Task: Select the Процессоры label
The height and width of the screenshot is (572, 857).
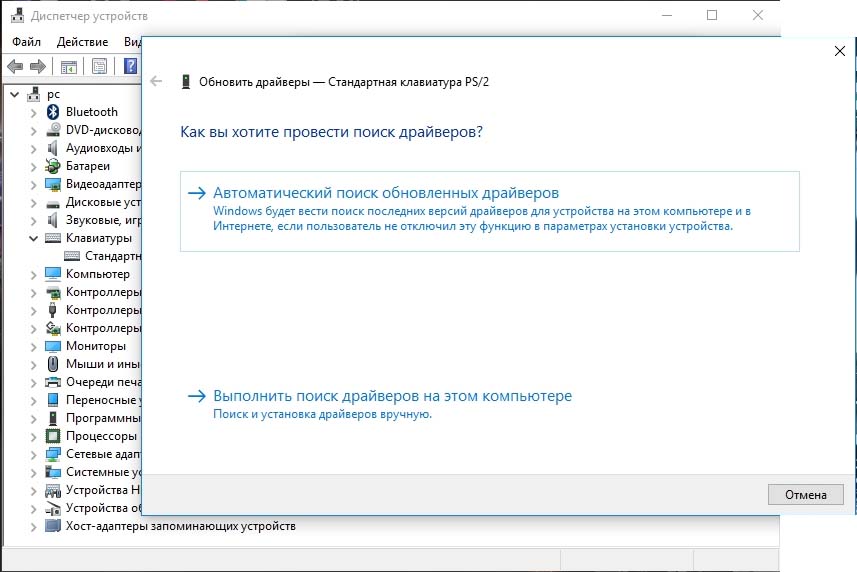Action: tap(102, 436)
